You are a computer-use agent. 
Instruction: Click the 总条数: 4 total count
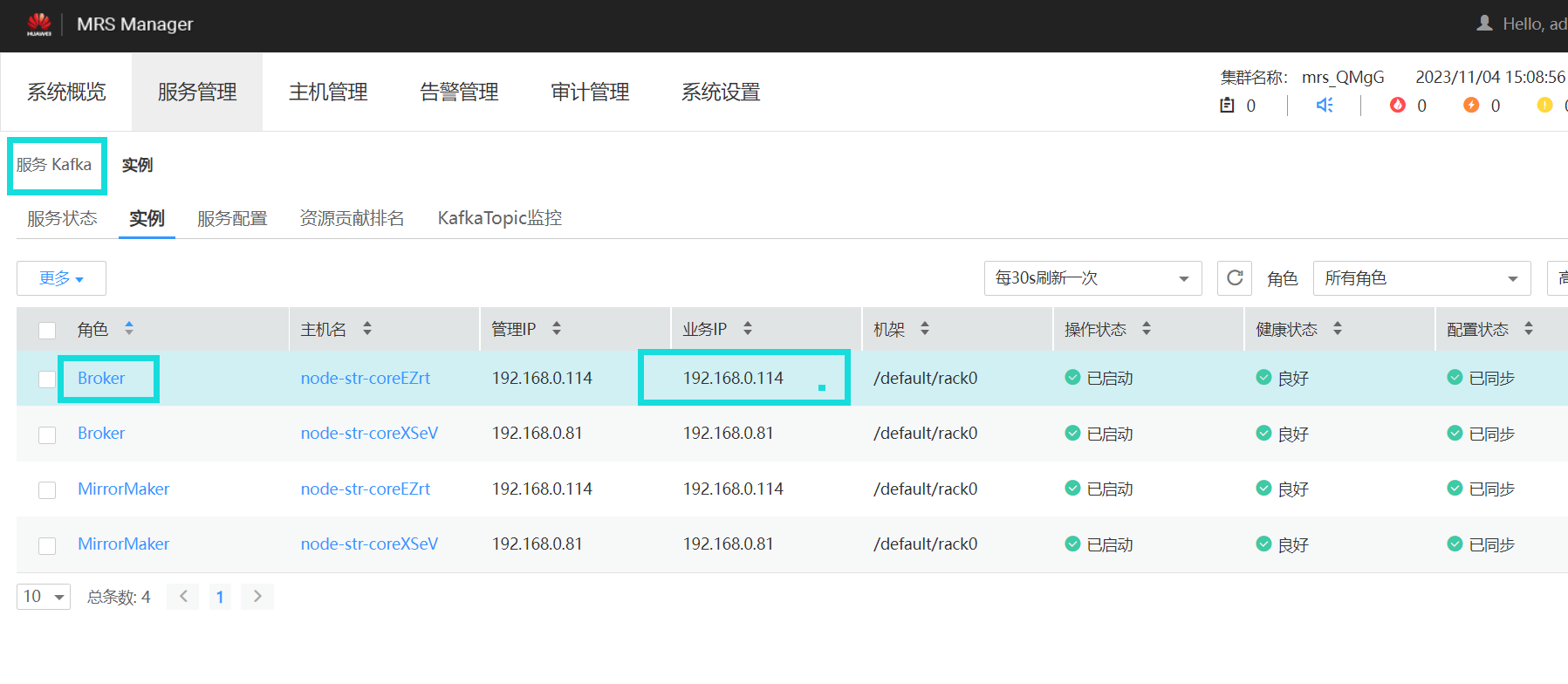coord(119,597)
